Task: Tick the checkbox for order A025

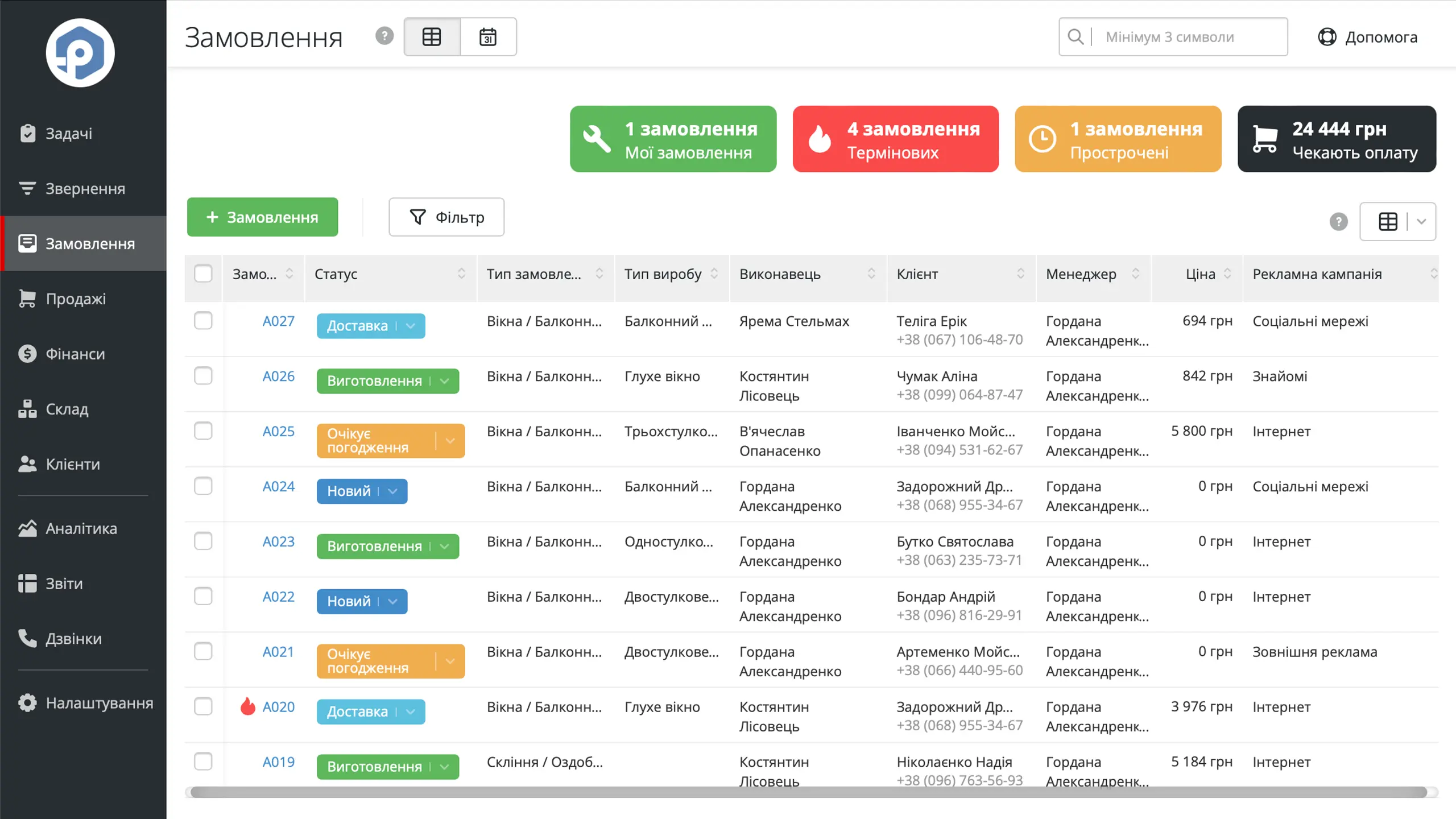Action: (203, 431)
